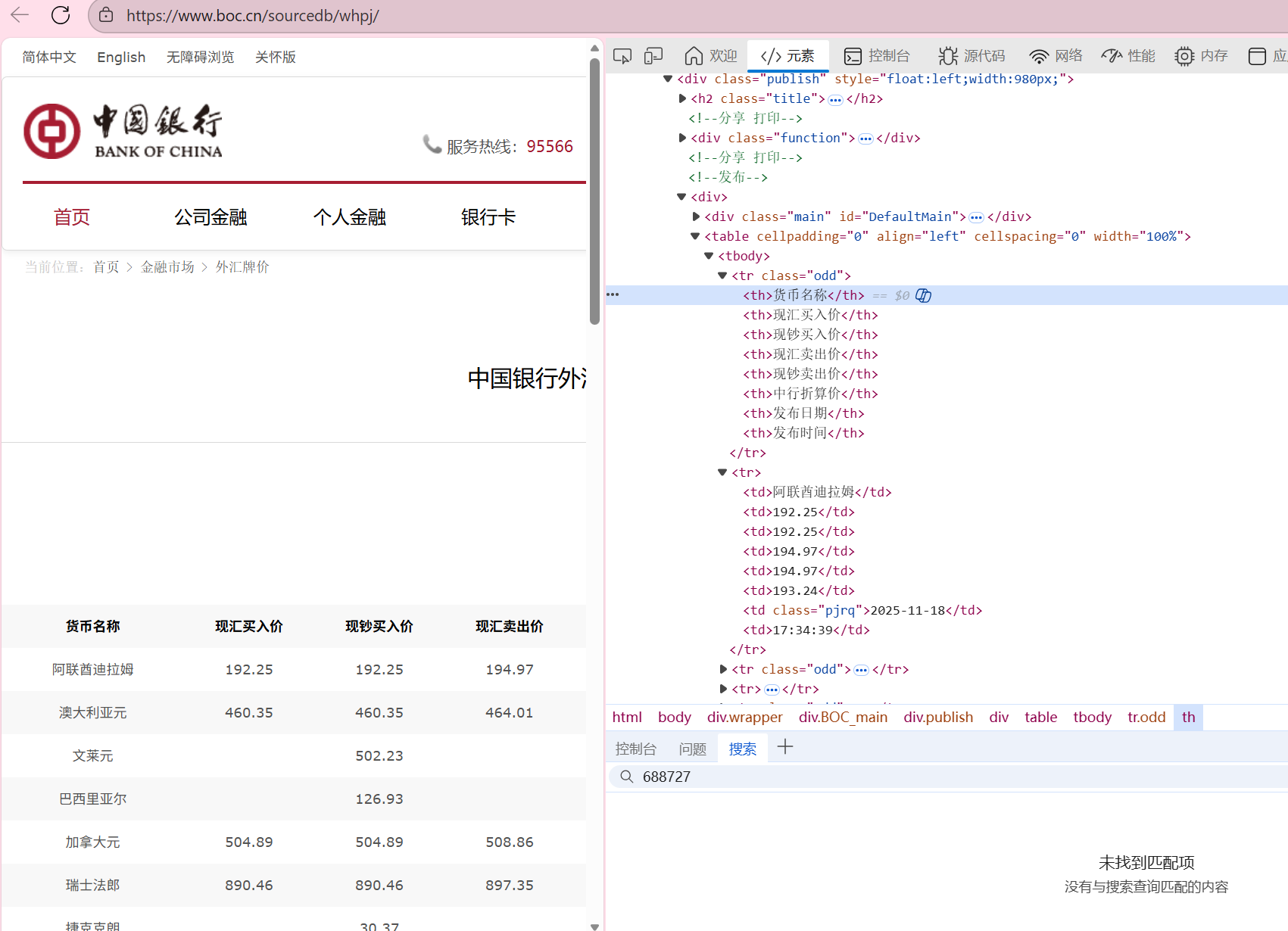1288x931 pixels.
Task: Click 外汇牌价 in the breadcrumb
Action: [x=242, y=267]
